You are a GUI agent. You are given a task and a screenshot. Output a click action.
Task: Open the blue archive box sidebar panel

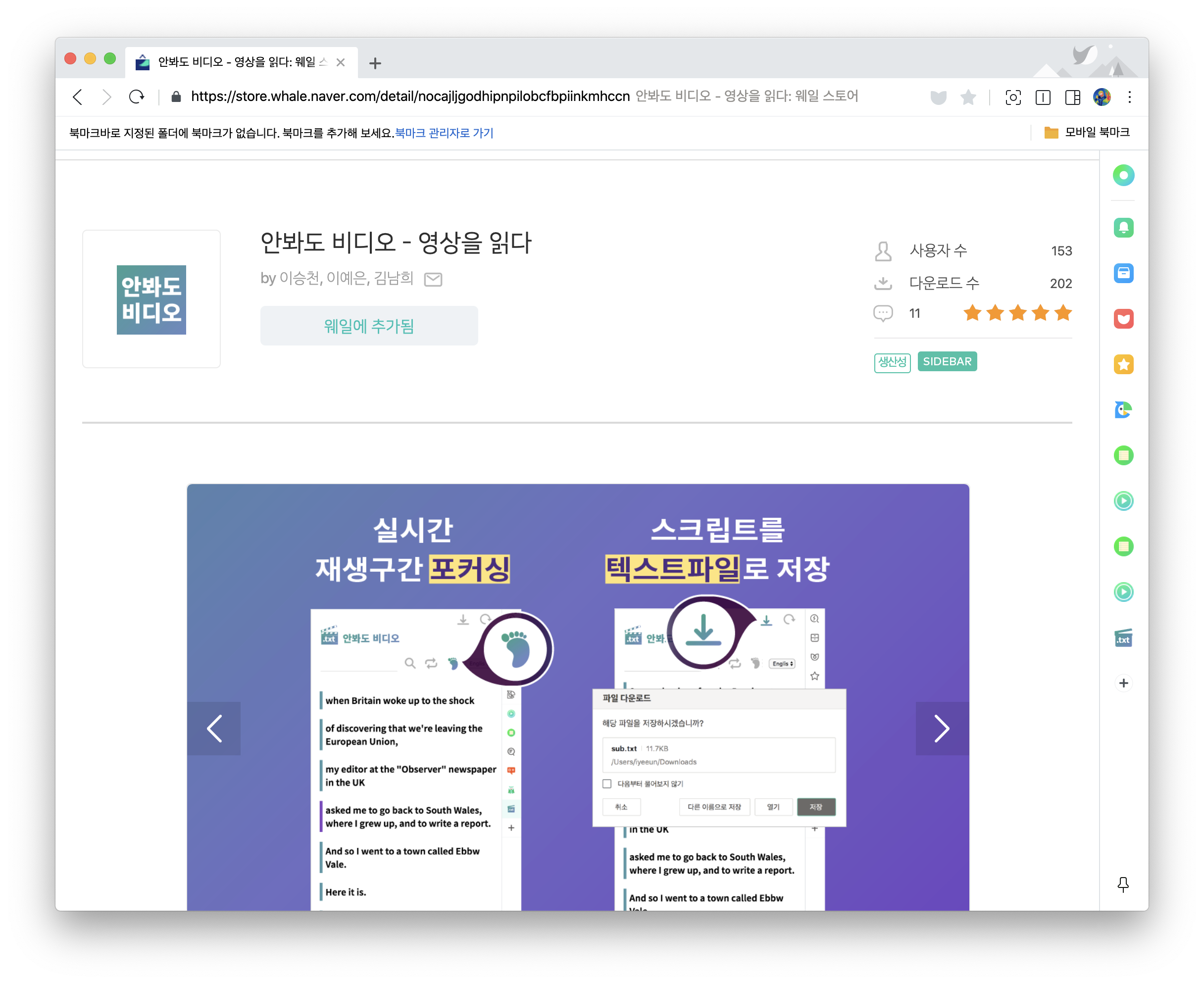coord(1123,273)
